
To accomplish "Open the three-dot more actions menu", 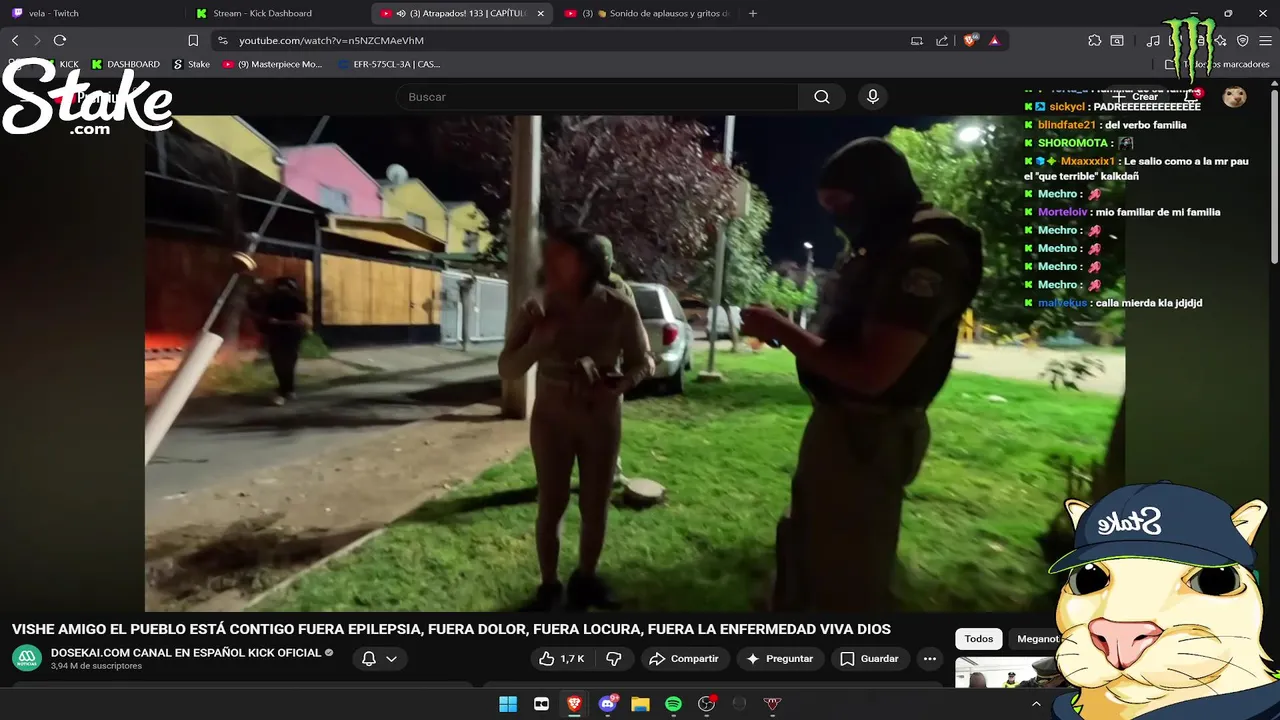I will [x=930, y=659].
